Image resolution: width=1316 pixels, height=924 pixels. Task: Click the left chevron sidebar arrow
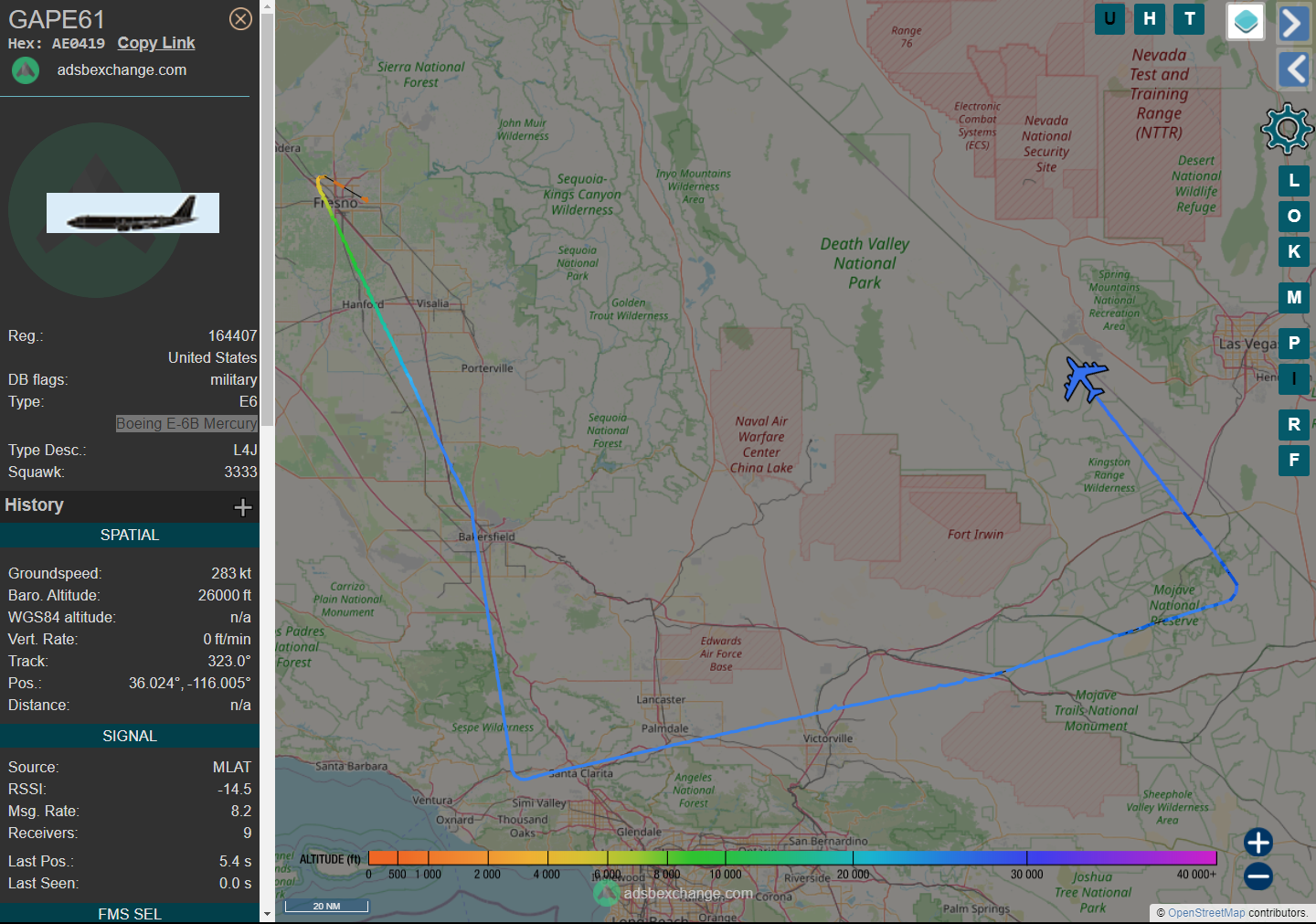1293,69
